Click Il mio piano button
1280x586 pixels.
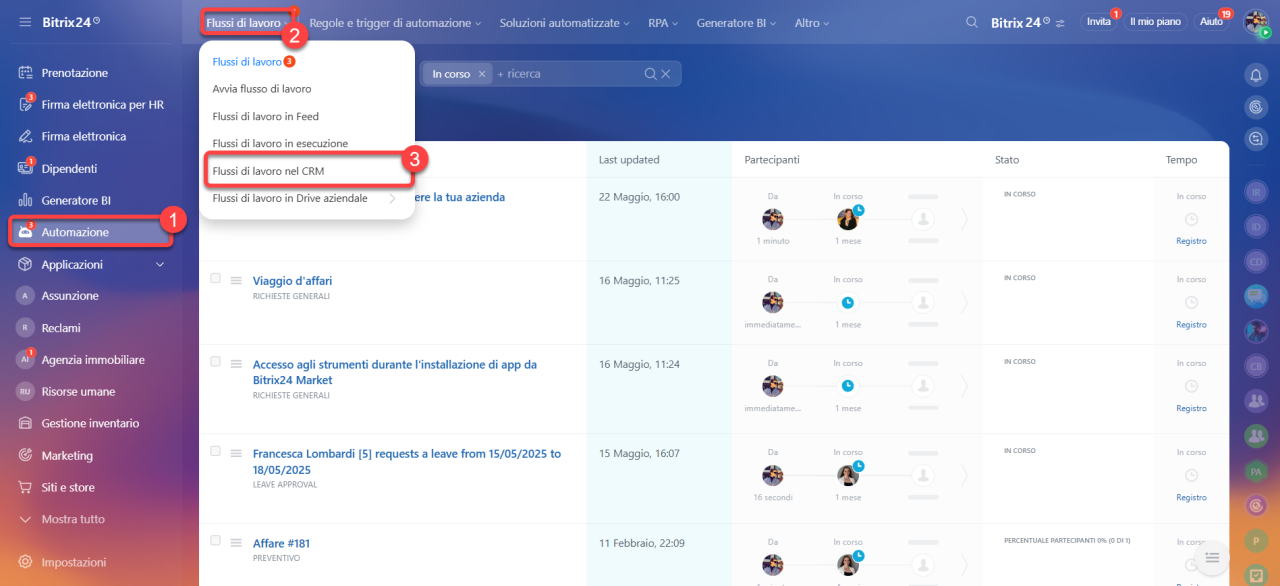[1155, 22]
